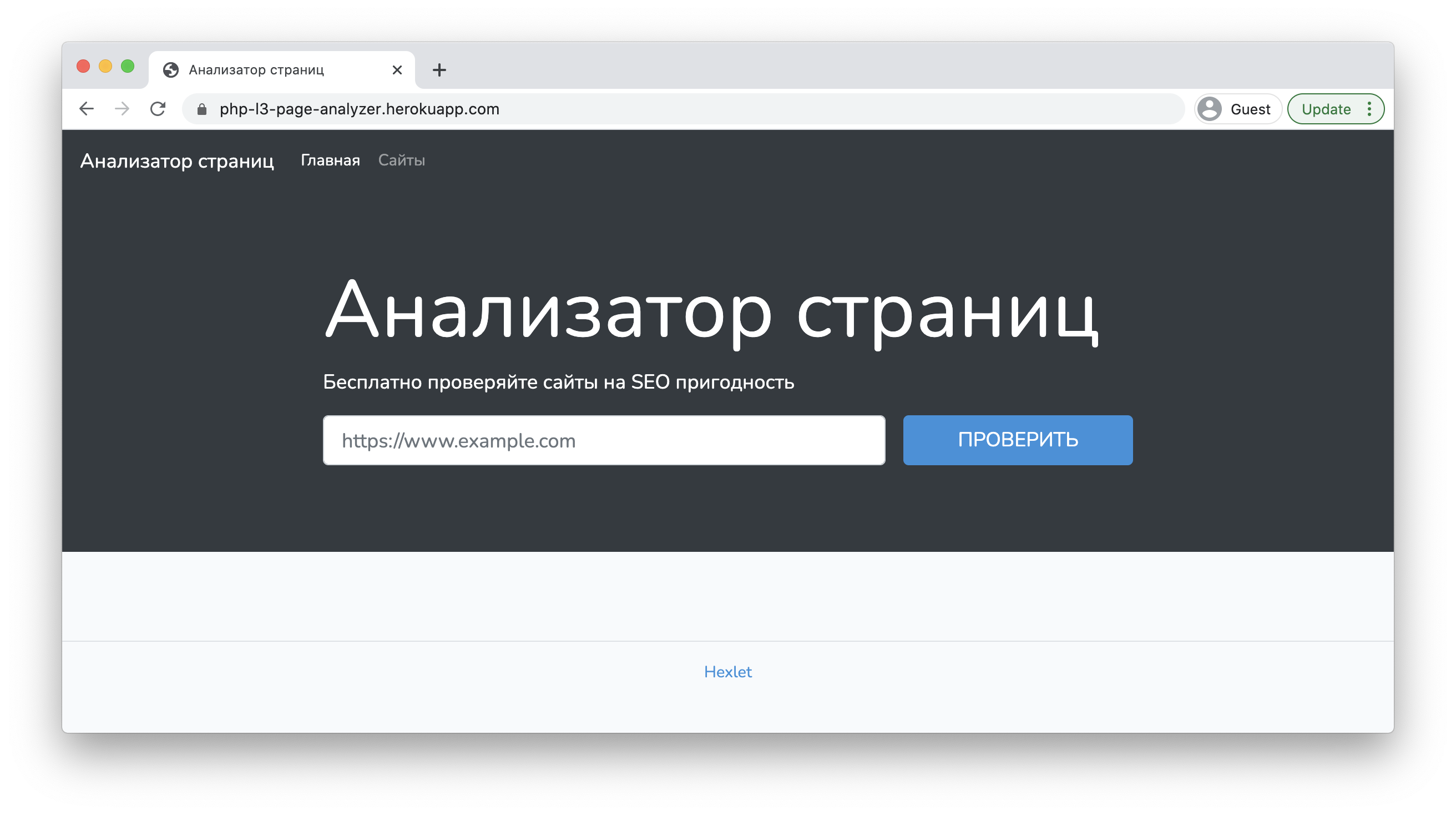Click the green Update button

click(x=1326, y=109)
